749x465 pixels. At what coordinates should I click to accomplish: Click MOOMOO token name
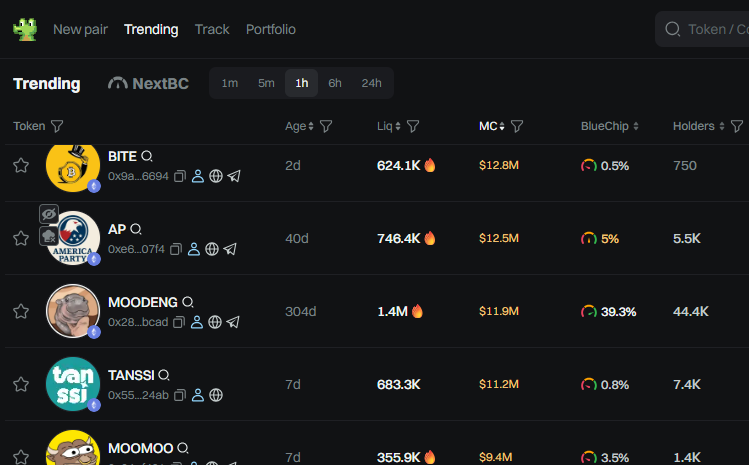[x=140, y=448]
